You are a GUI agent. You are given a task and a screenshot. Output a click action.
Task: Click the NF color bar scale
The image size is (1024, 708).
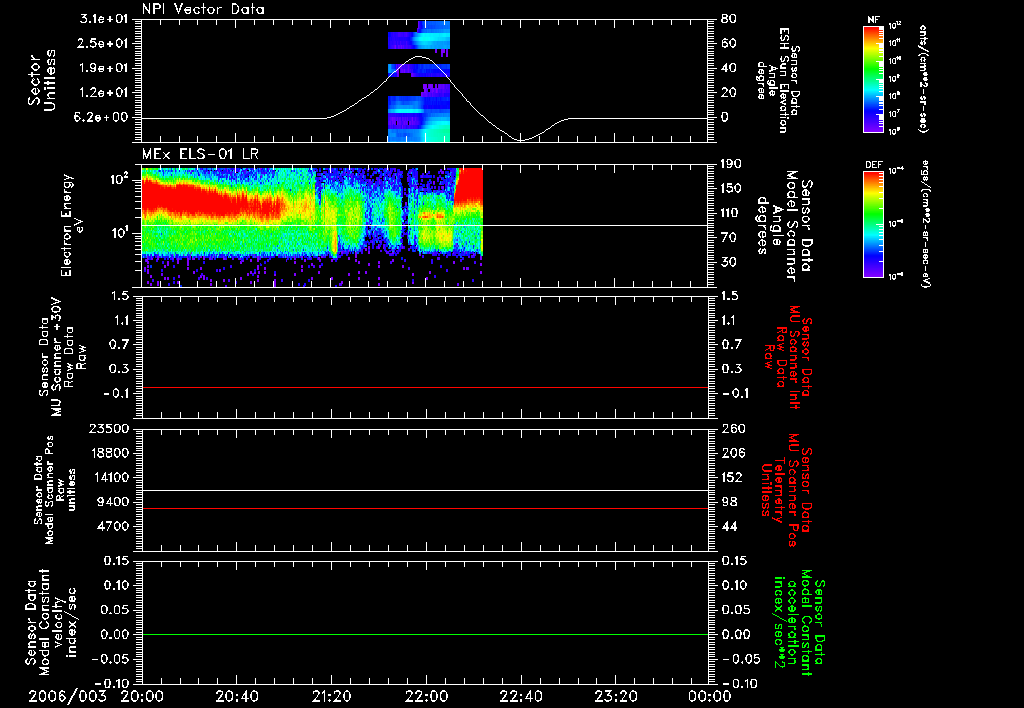pos(873,78)
